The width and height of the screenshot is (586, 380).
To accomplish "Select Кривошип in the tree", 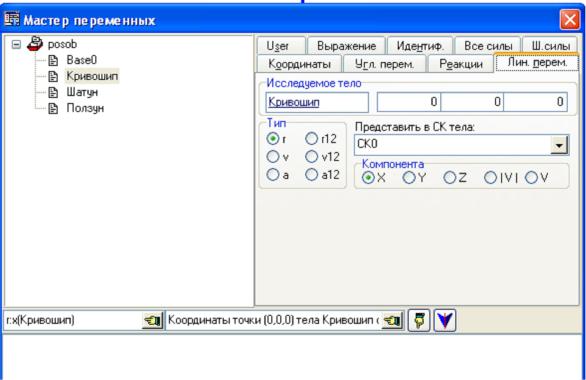I will point(92,76).
